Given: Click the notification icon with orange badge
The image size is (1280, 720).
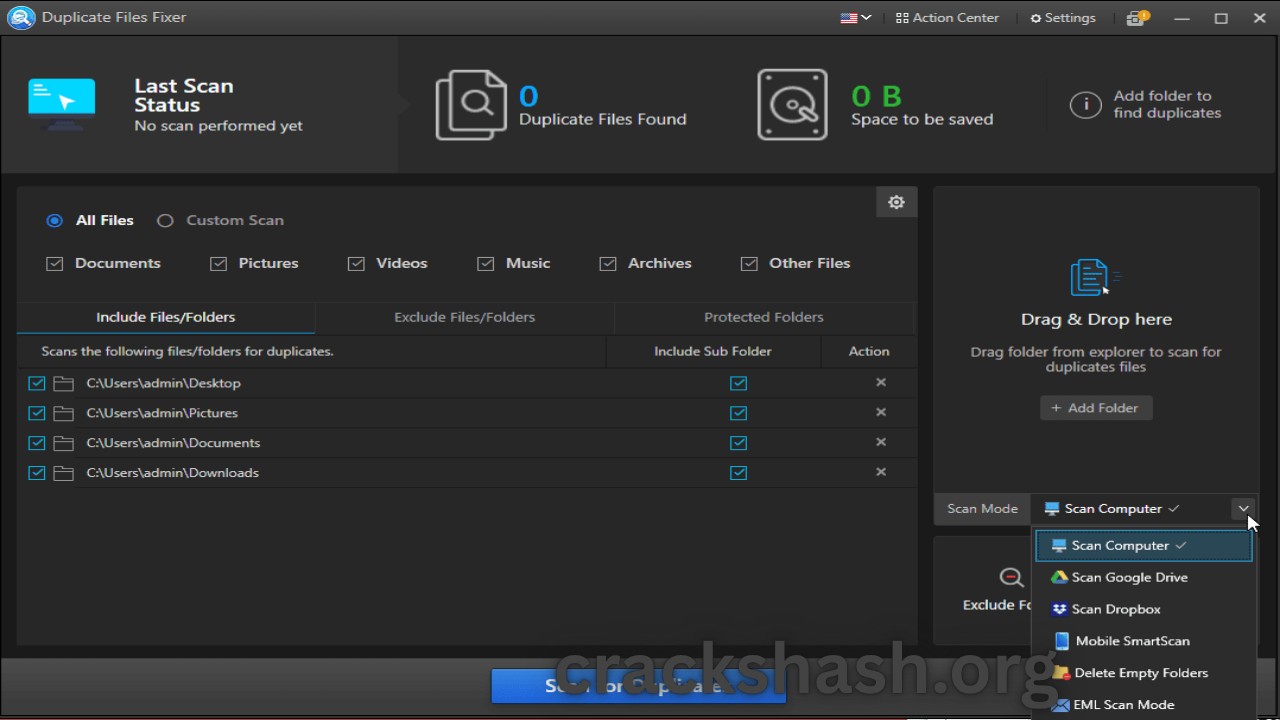Looking at the screenshot, I should (1137, 18).
